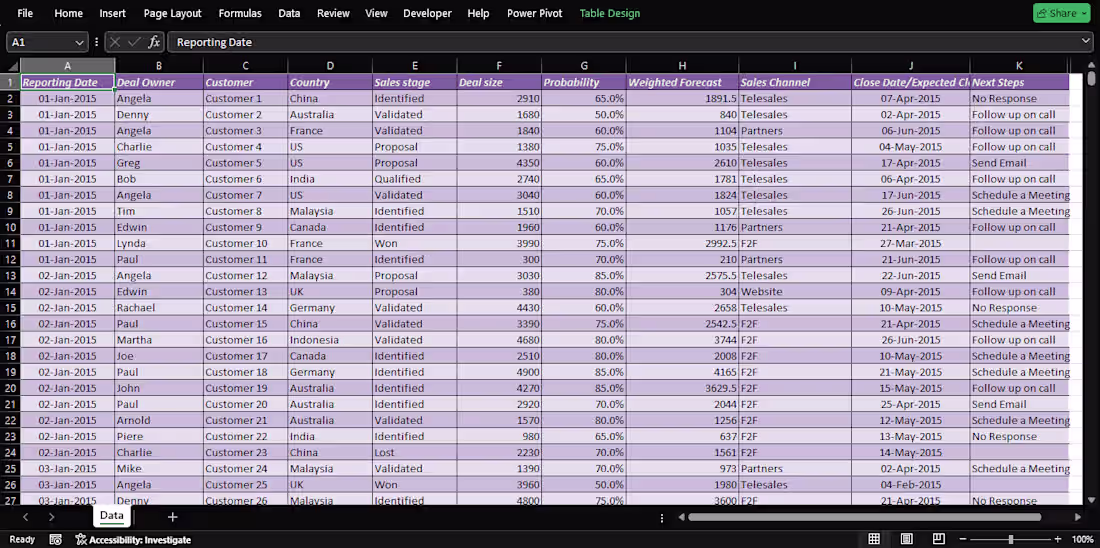Open the Power Pivot tab

[535, 13]
